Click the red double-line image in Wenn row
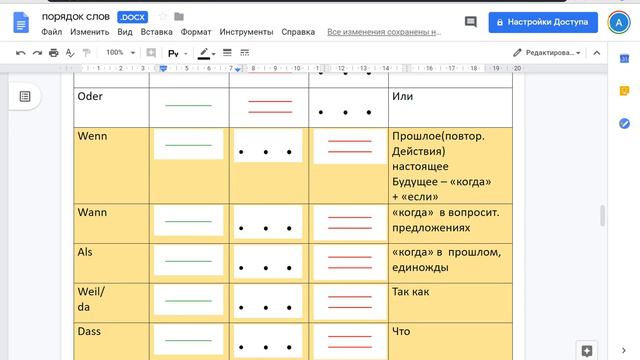 pyautogui.click(x=350, y=146)
